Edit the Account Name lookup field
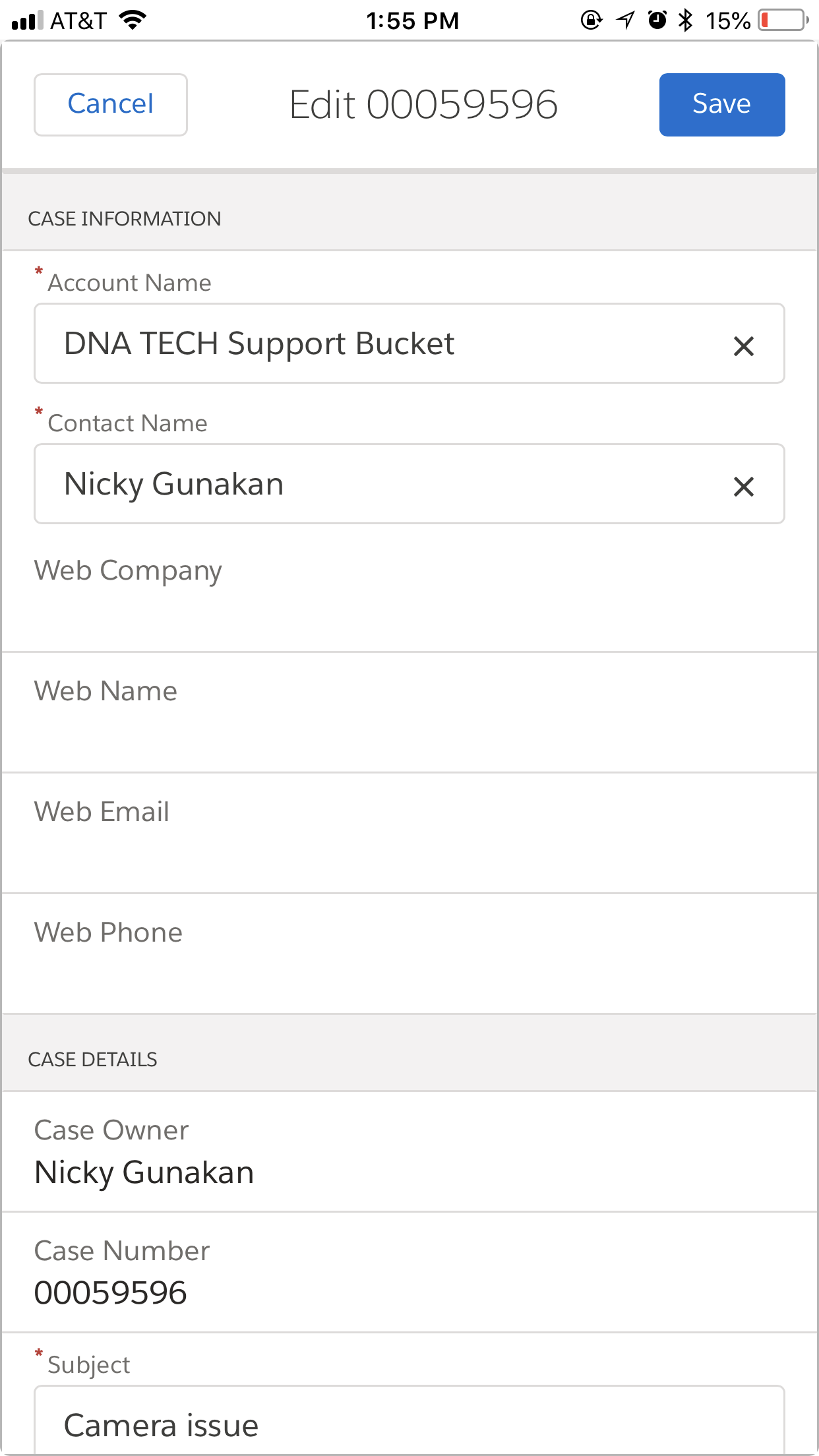The height and width of the screenshot is (1456, 819). [382, 344]
